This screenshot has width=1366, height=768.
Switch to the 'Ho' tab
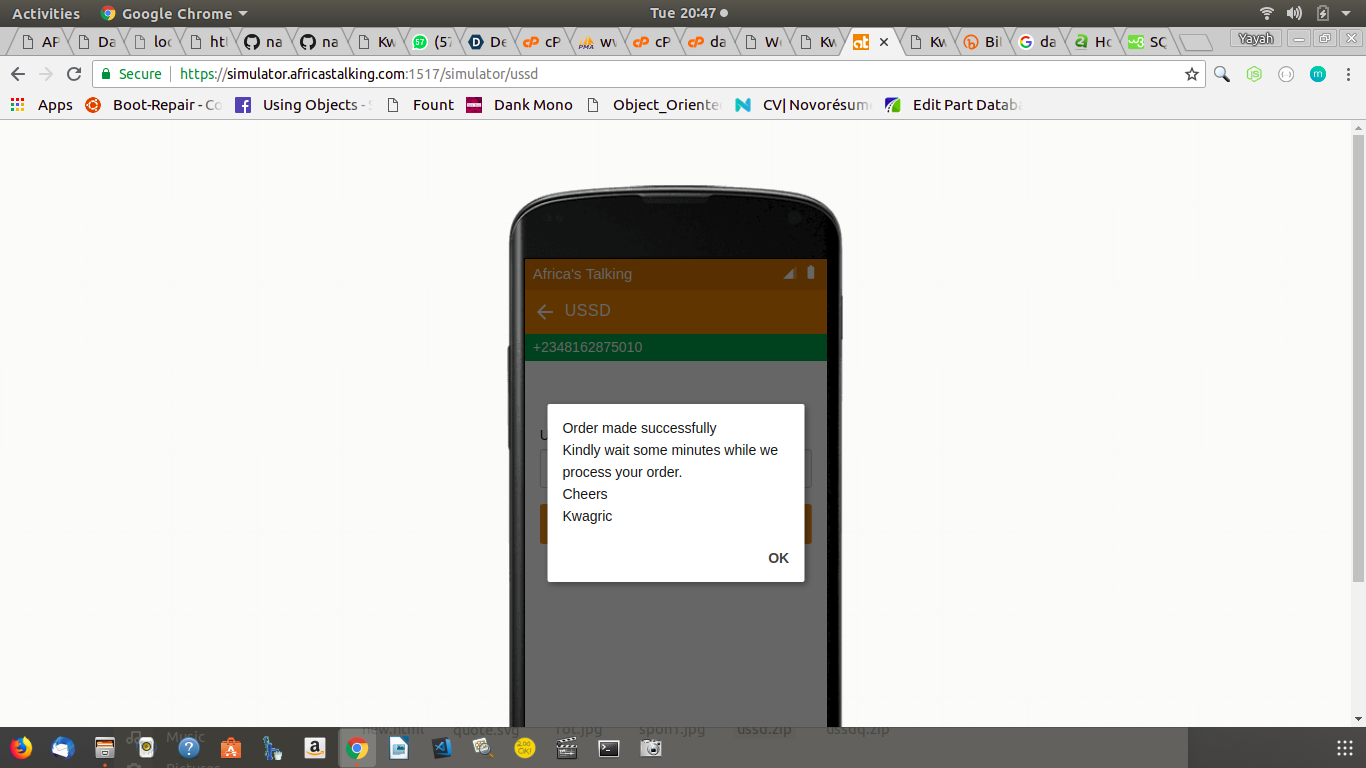tap(1092, 42)
